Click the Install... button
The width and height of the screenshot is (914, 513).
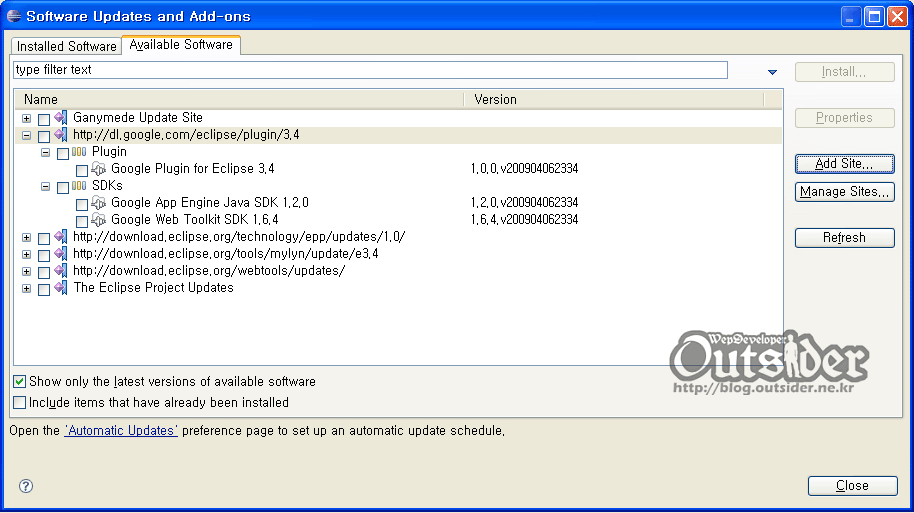844,72
